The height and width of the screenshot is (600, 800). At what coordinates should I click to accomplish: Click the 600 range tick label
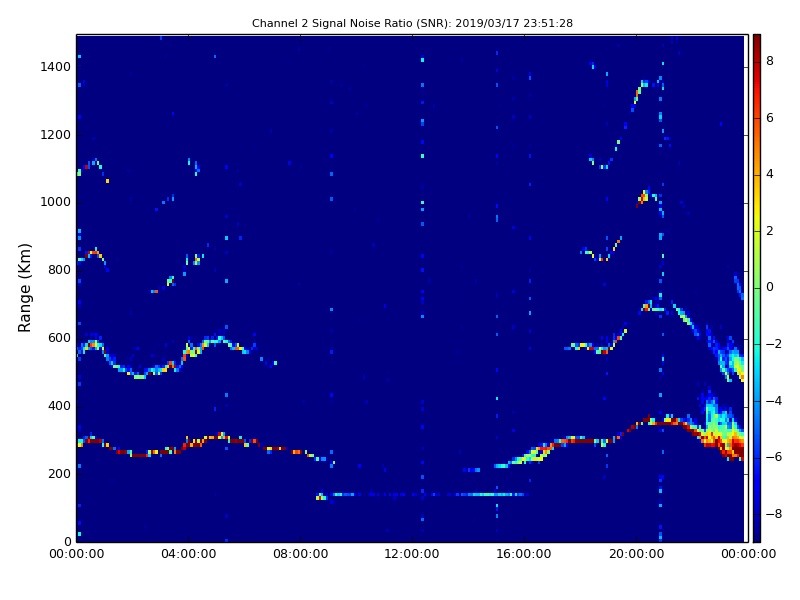[59, 338]
